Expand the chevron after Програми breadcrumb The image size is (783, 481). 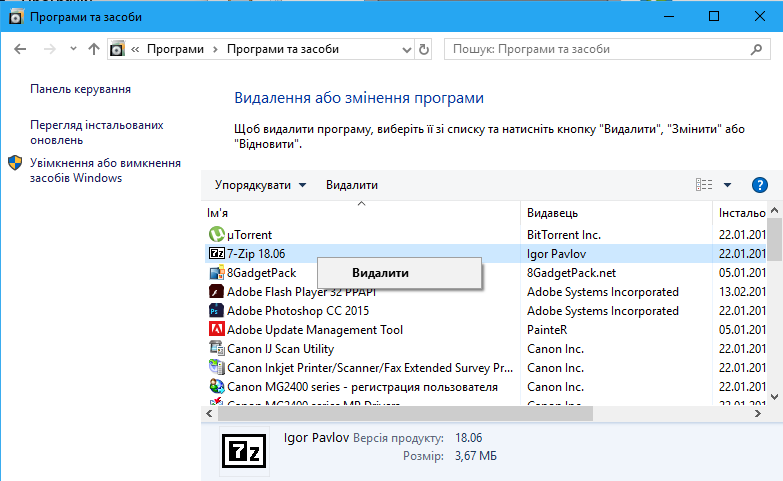click(x=215, y=49)
